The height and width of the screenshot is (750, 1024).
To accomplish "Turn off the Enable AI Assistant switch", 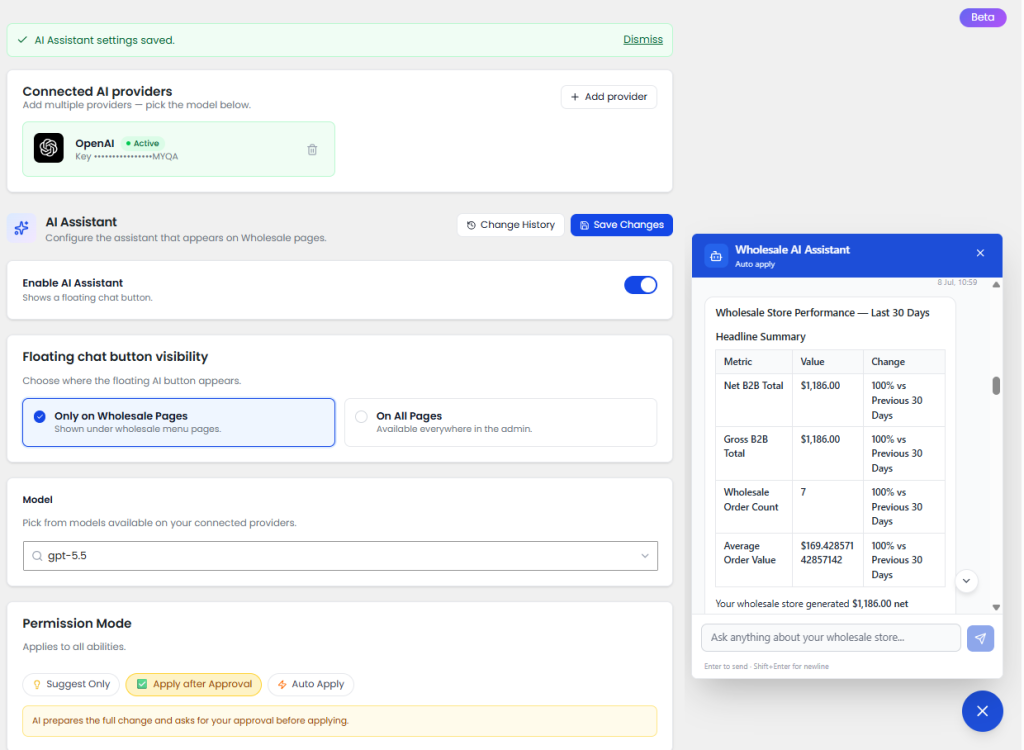I will point(640,285).
